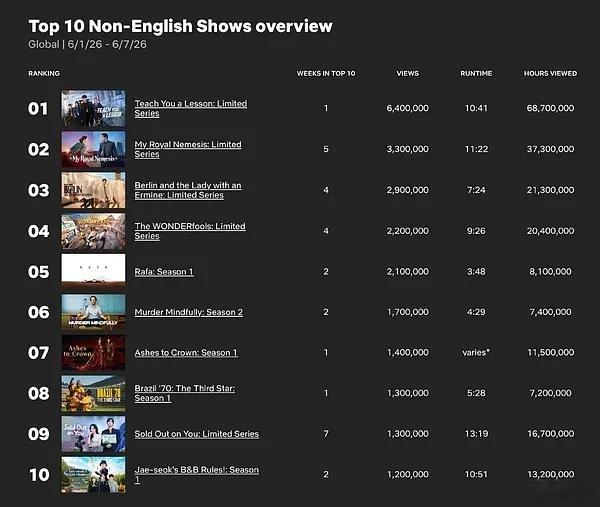Click the 10:51 runtime value
600x507 pixels.
[476, 475]
